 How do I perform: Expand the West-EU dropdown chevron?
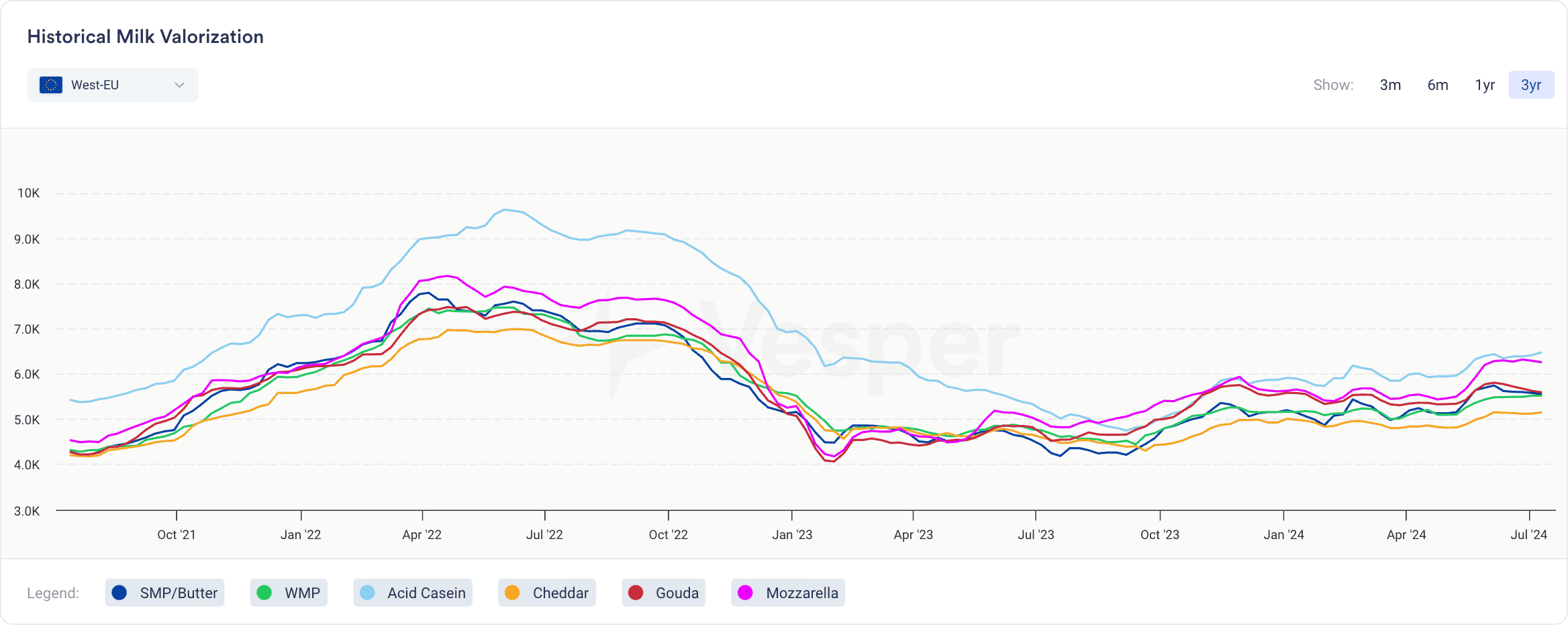[x=179, y=85]
